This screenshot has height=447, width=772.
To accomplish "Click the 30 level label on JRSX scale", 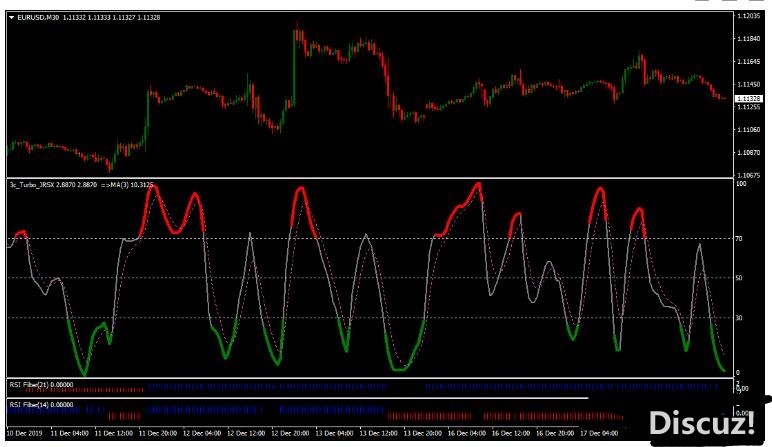I will [x=739, y=318].
